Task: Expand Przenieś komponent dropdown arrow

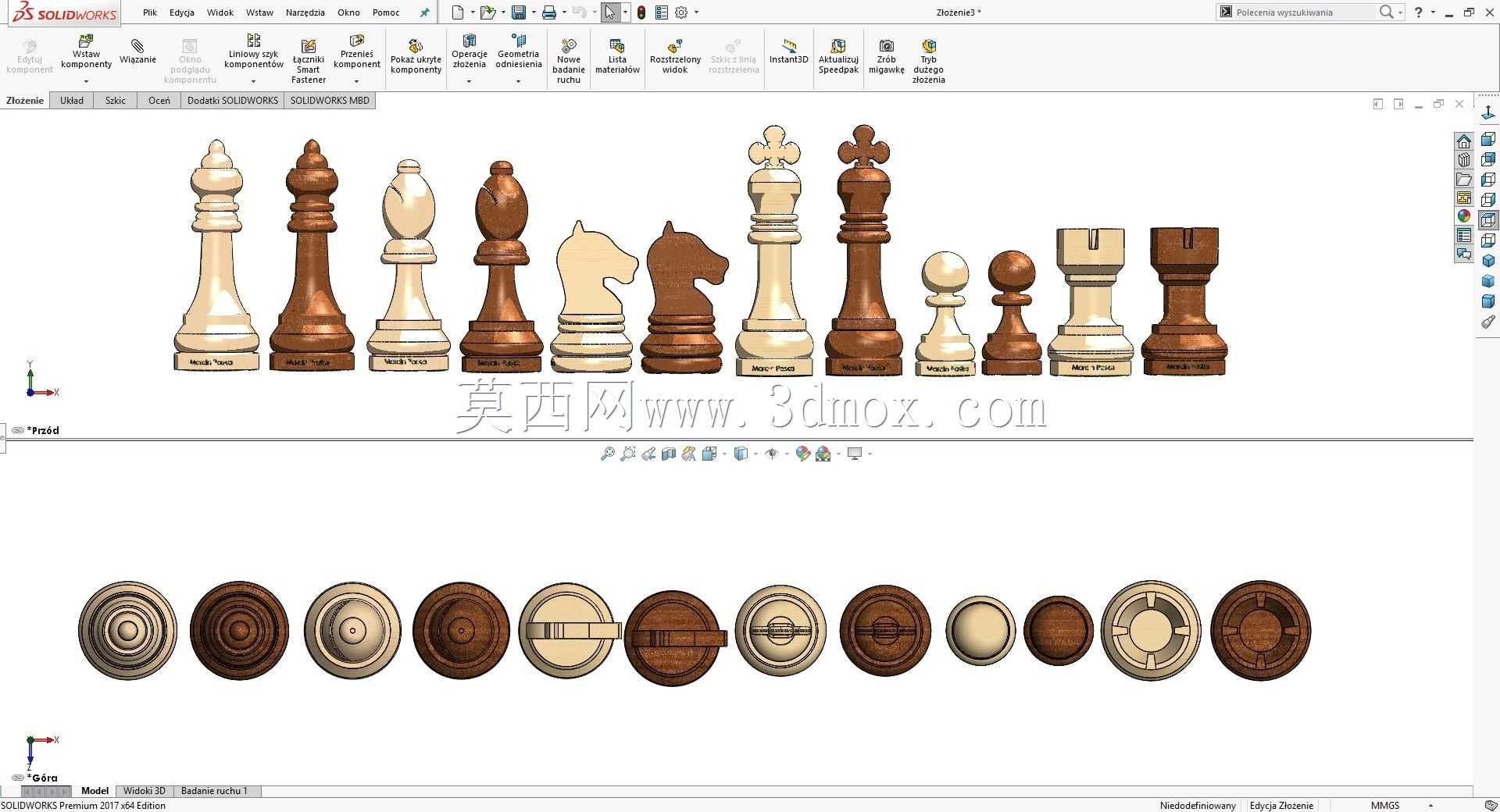Action: tap(357, 81)
